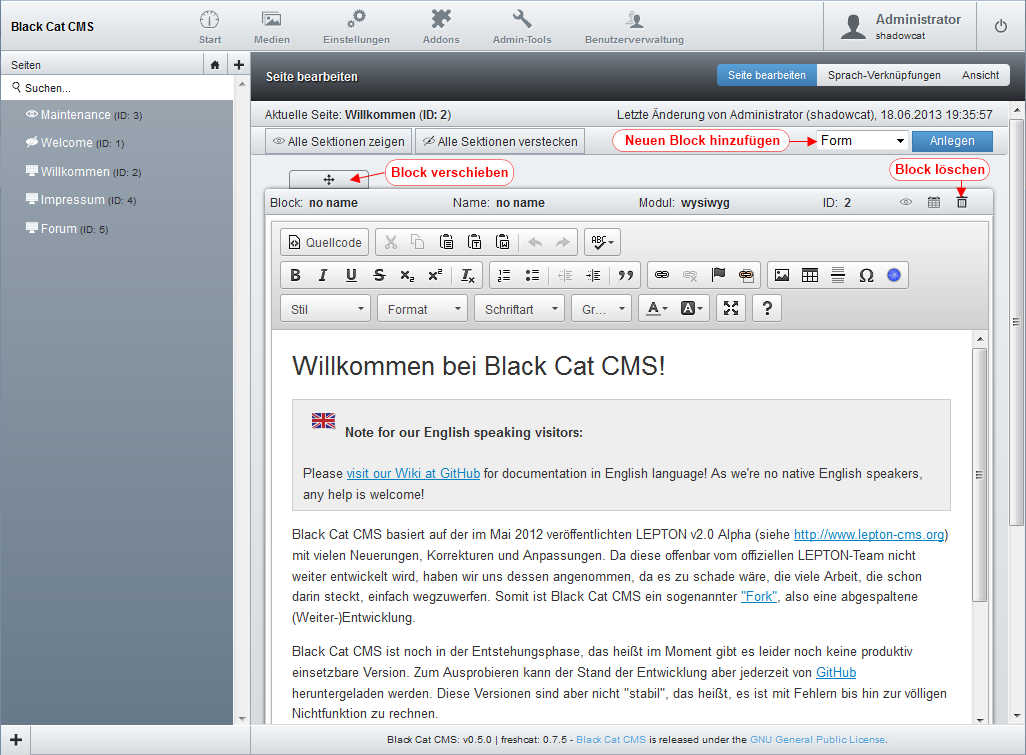Click the Suchen search field
This screenshot has height=755, width=1026.
pos(118,88)
